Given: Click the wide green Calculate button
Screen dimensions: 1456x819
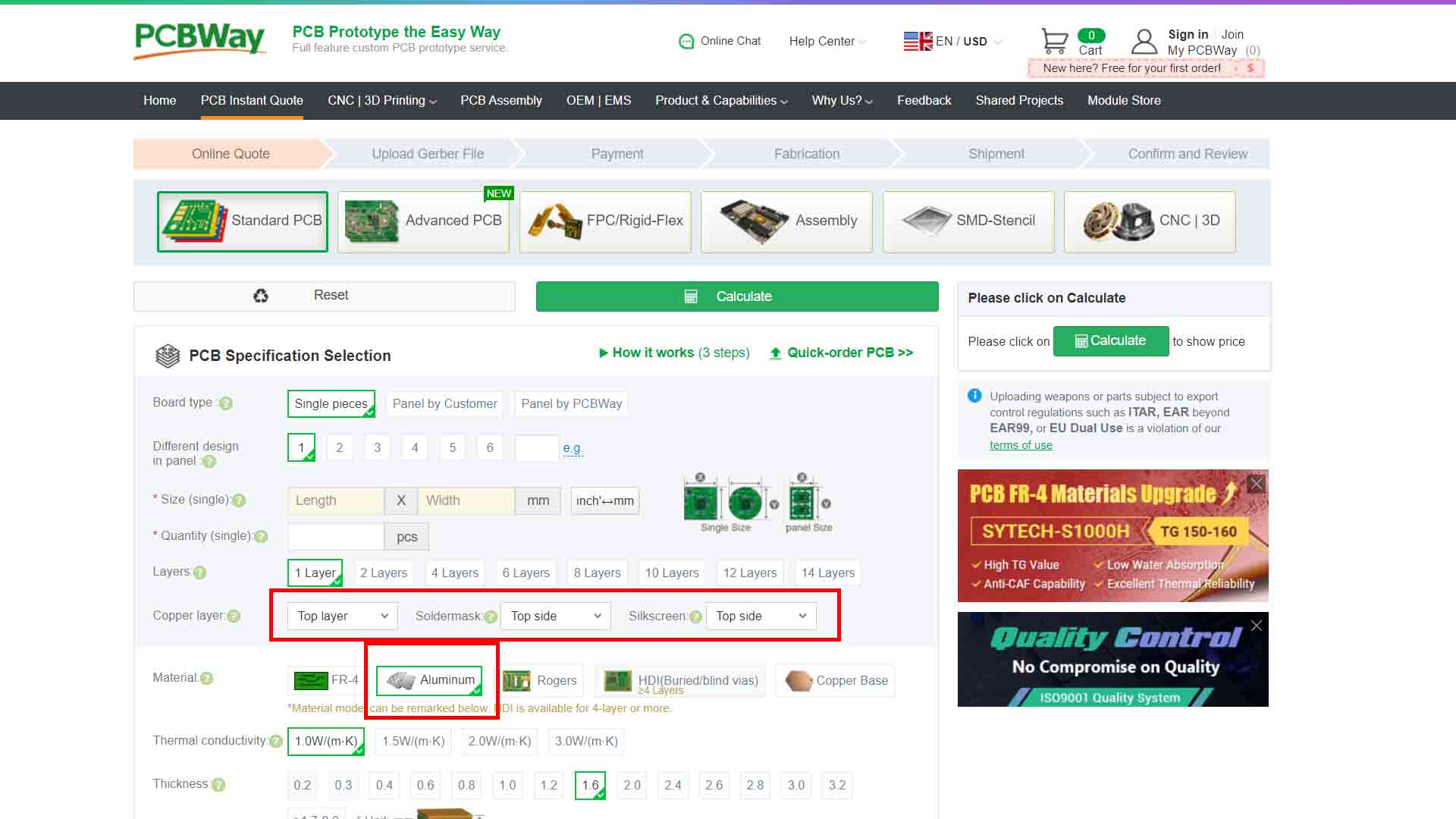Looking at the screenshot, I should click(737, 297).
